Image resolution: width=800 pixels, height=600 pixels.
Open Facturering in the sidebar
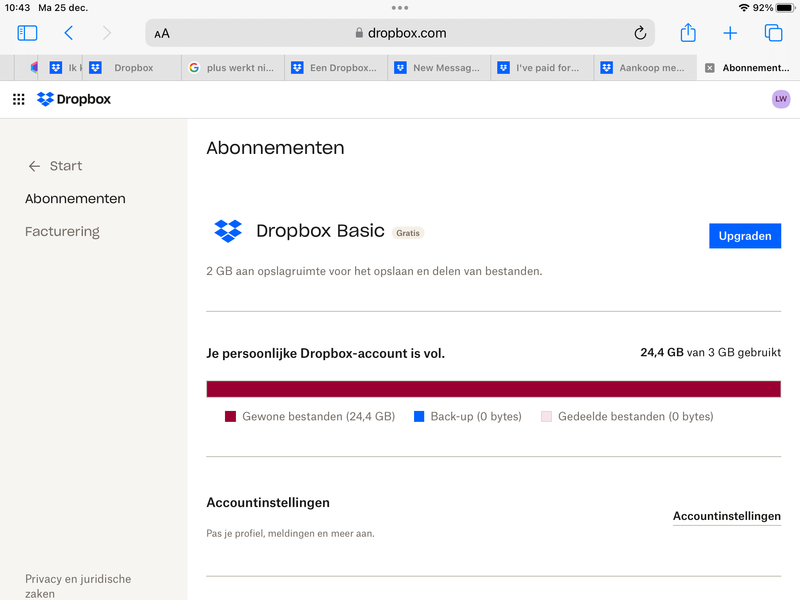tap(62, 231)
